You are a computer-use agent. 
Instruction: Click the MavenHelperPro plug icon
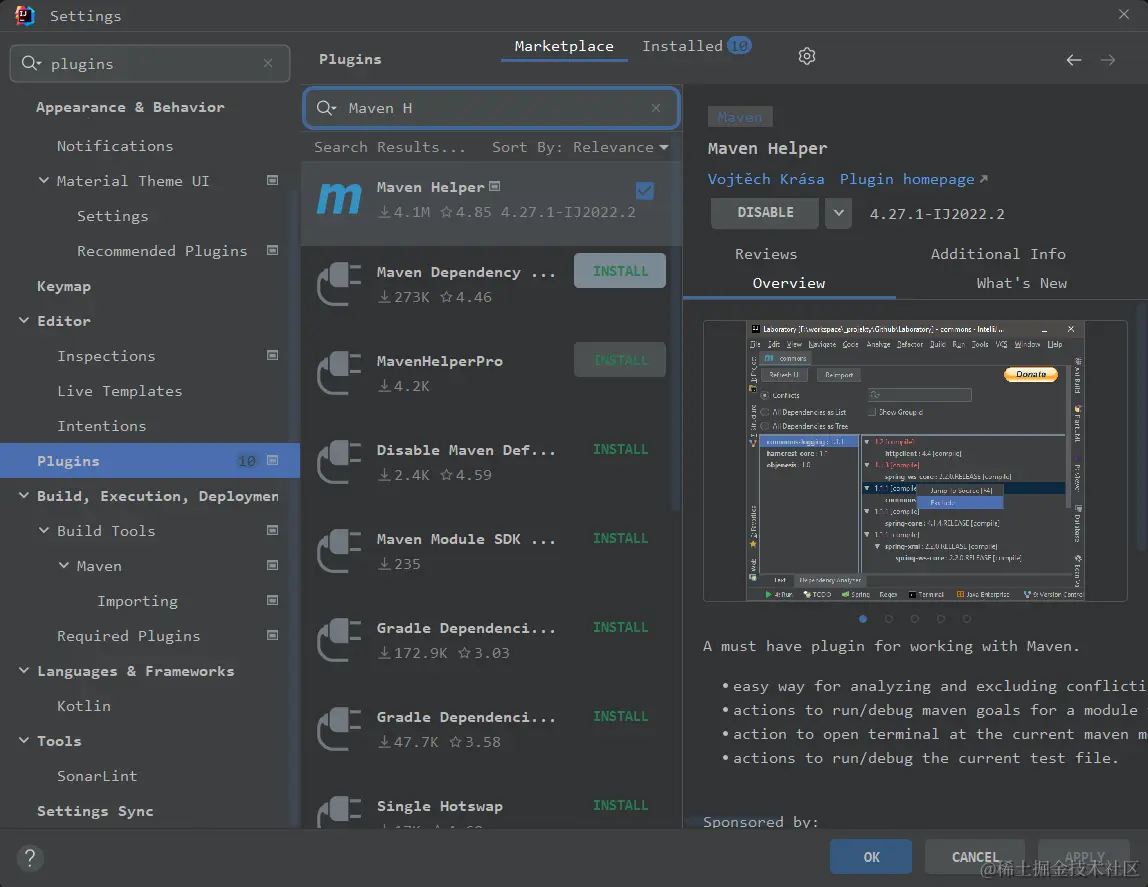point(339,373)
